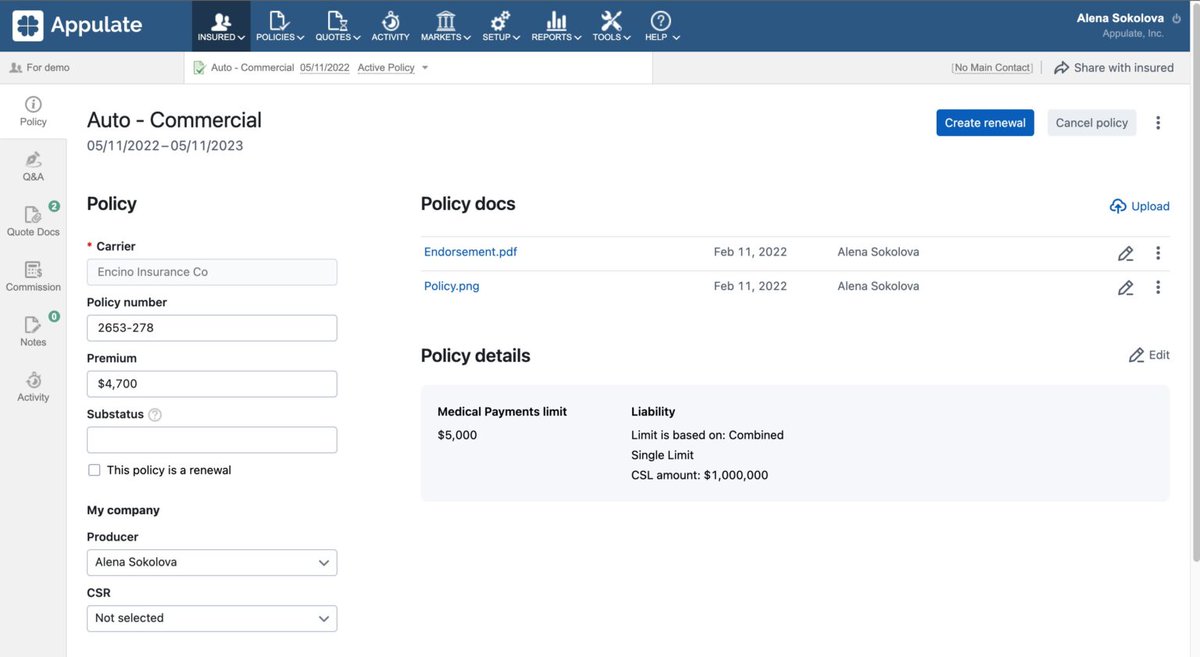1200x657 pixels.
Task: Click the Create renewal button
Action: 985,123
